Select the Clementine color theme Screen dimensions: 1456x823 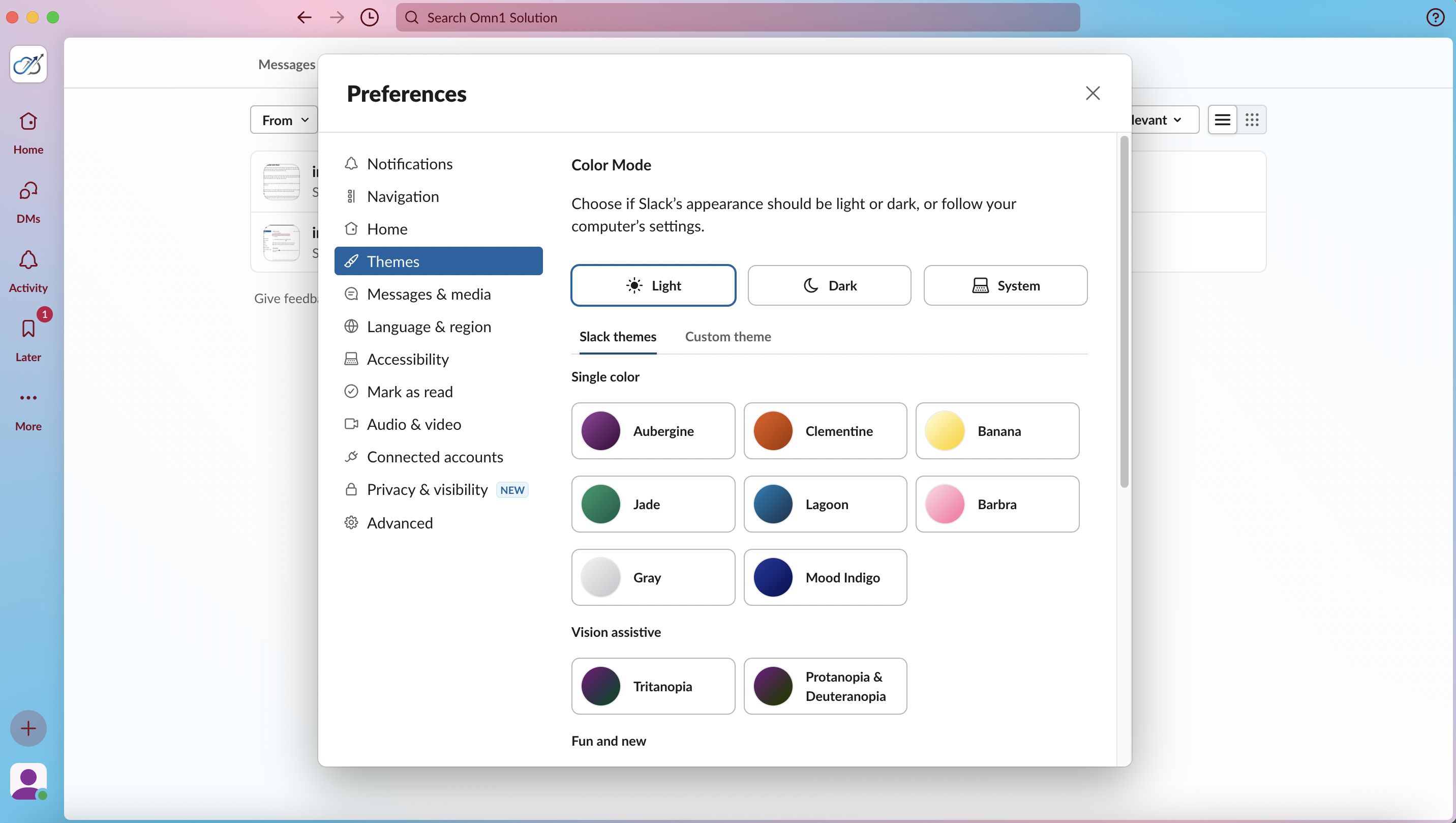(824, 430)
